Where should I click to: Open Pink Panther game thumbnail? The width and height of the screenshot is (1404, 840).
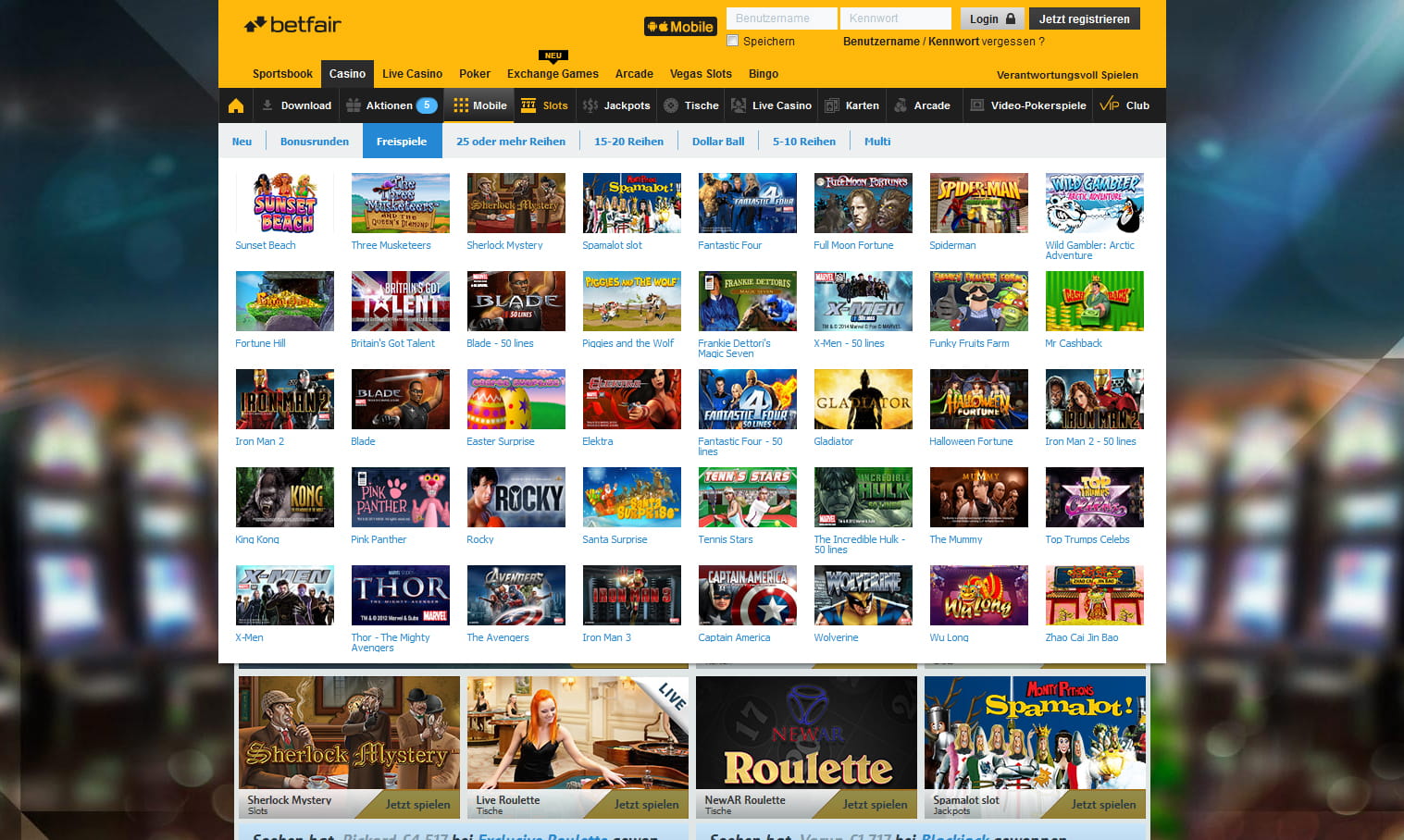401,497
